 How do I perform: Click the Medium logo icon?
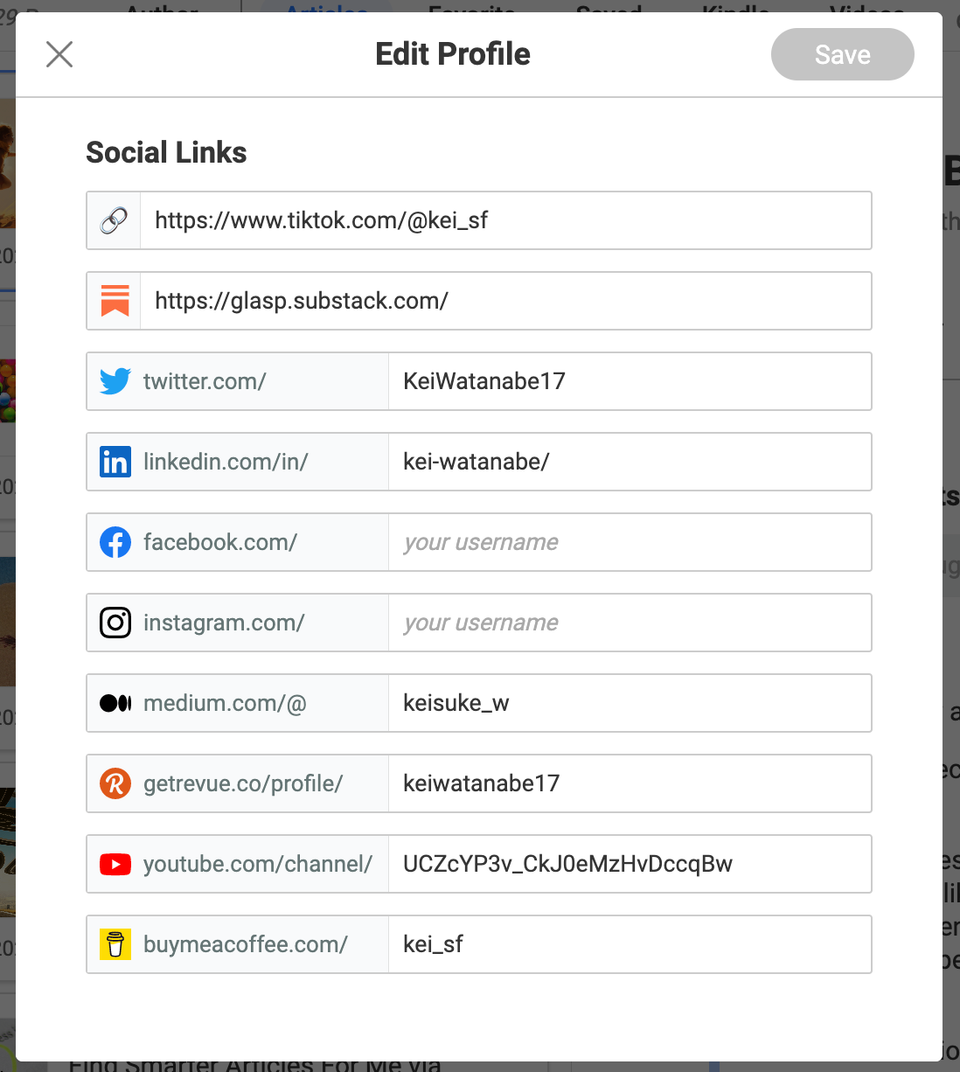pos(115,703)
